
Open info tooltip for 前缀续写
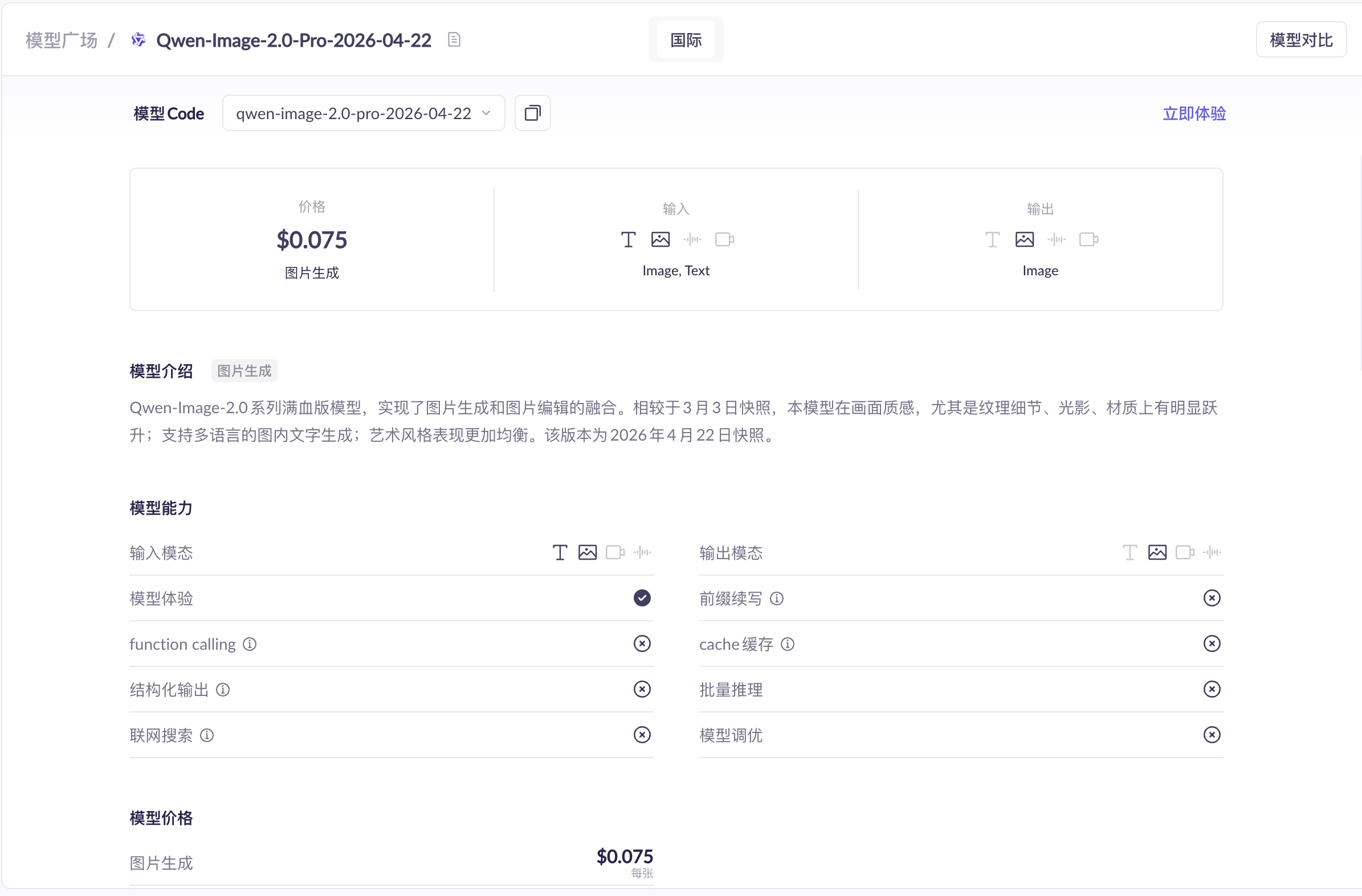777,598
